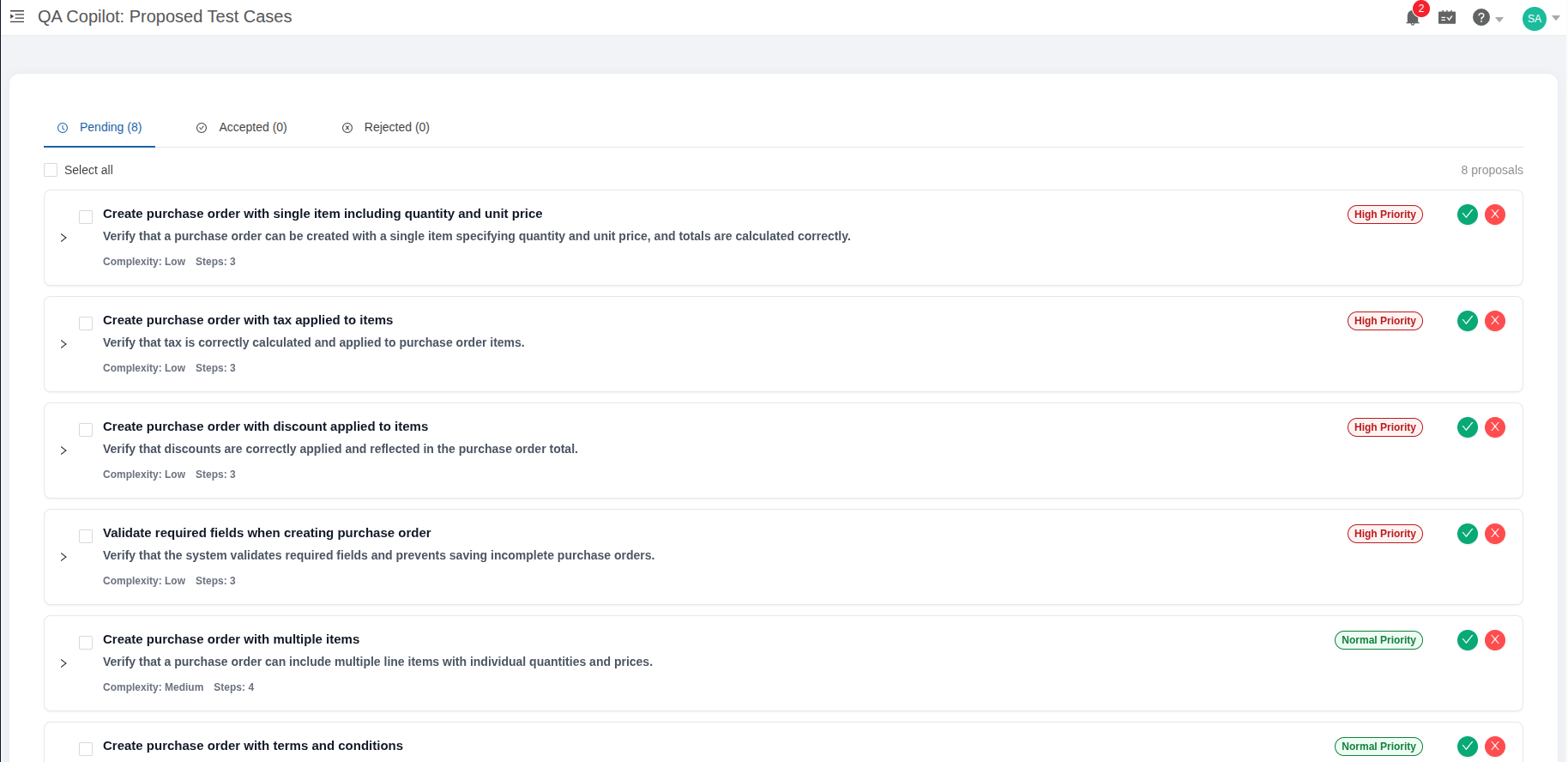Open the SA user avatar menu
This screenshot has width=1568, height=762.
click(x=1535, y=18)
